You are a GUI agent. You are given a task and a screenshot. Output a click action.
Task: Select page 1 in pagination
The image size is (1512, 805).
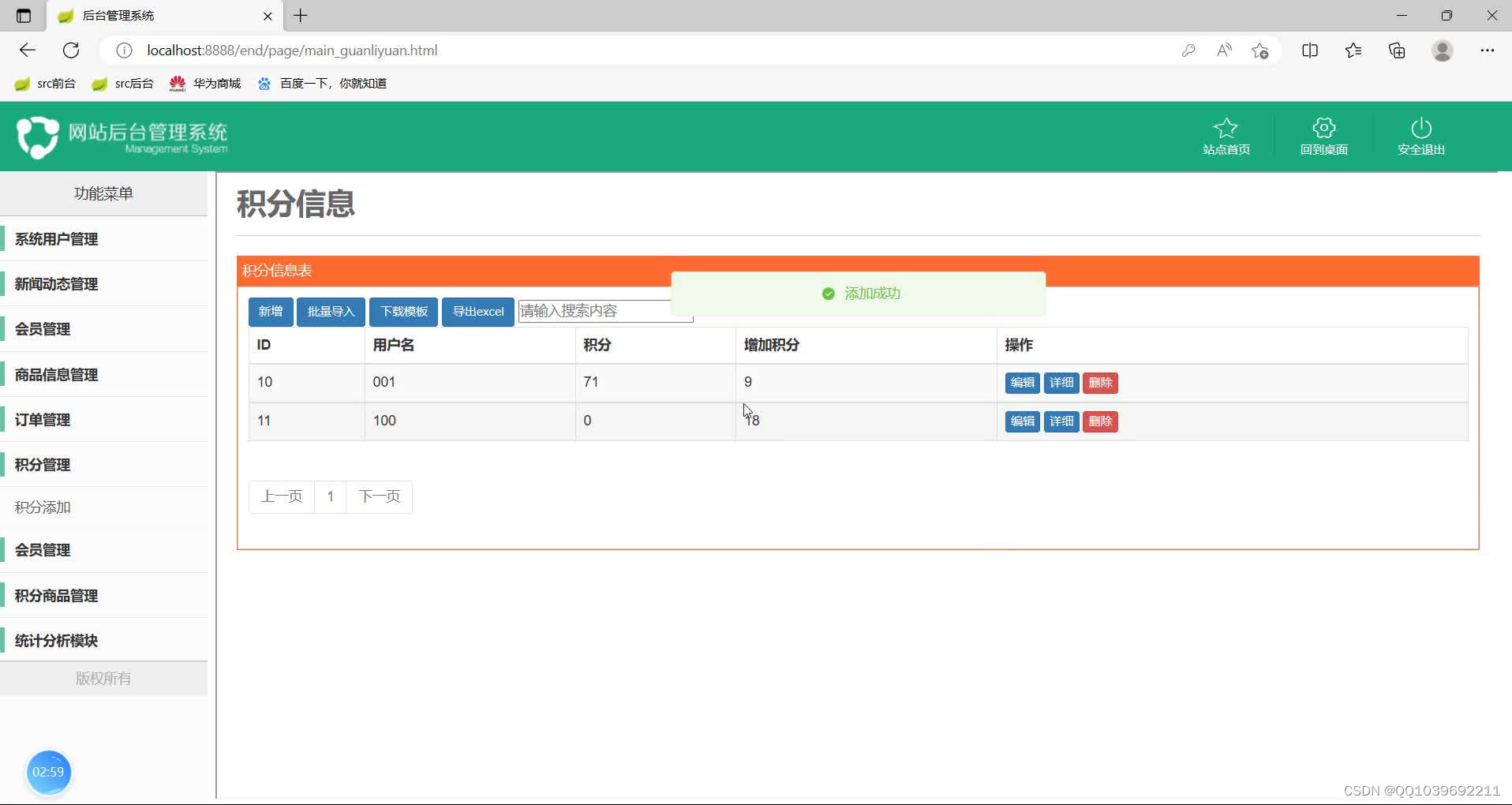coord(331,496)
